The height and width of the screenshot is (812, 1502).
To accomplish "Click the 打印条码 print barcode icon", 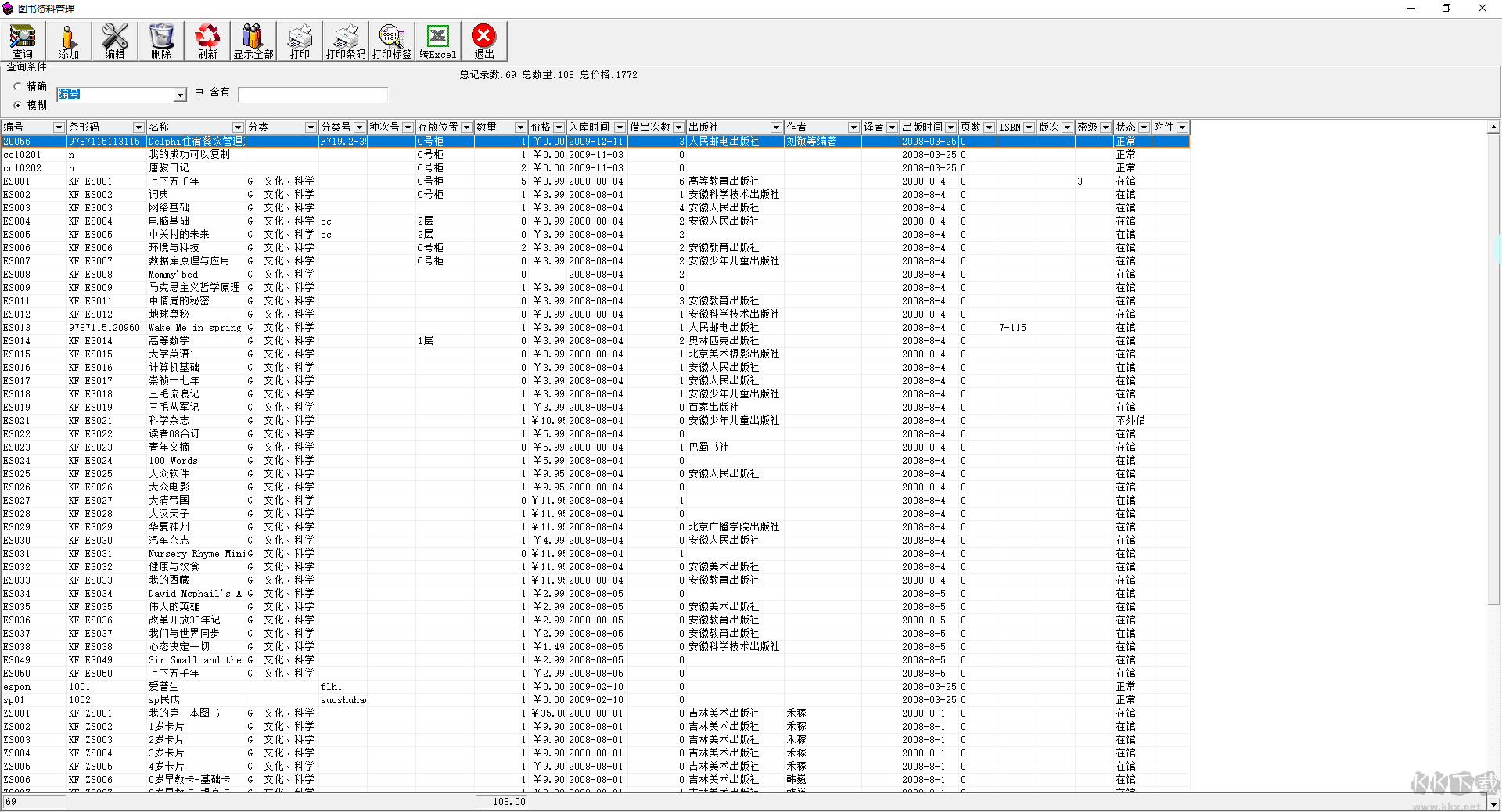I will point(346,41).
